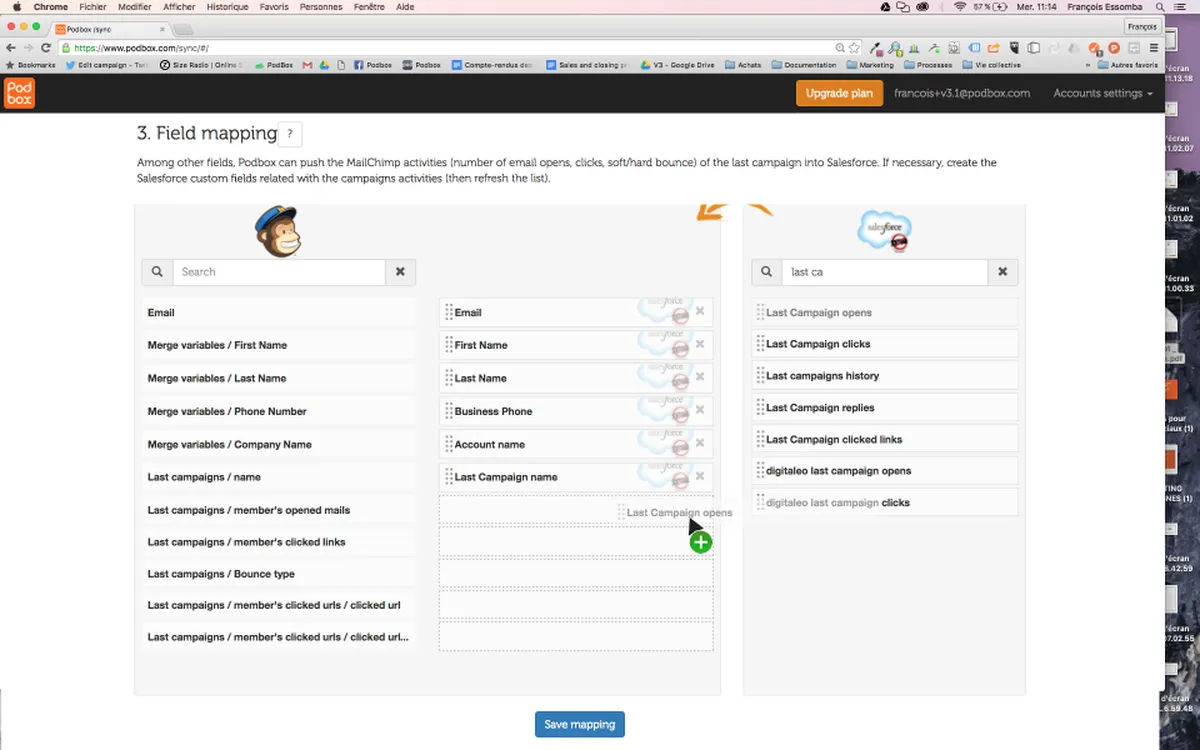Click the Apple menu icon

(x=16, y=7)
